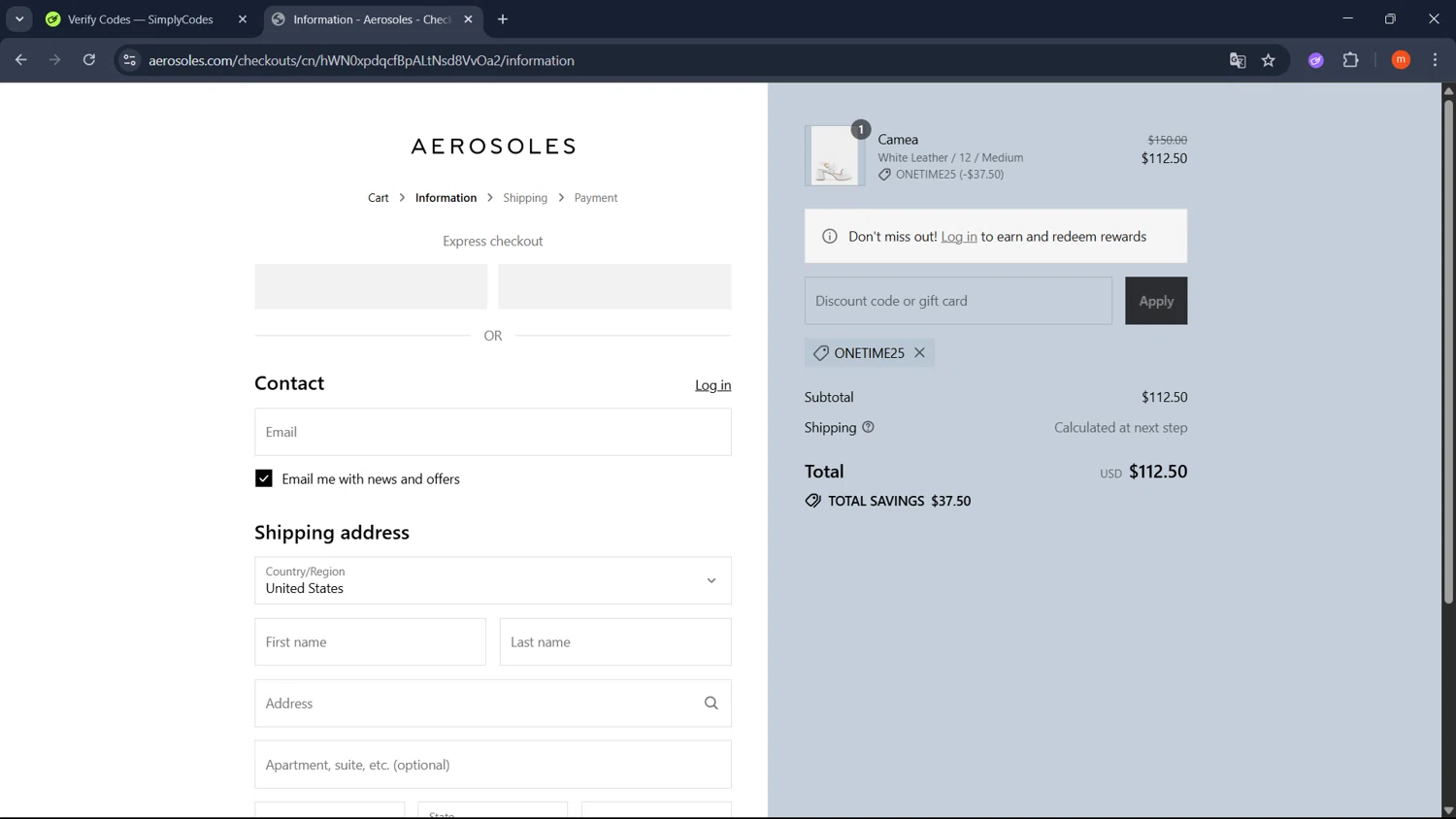Minimize the browser window

(1347, 18)
